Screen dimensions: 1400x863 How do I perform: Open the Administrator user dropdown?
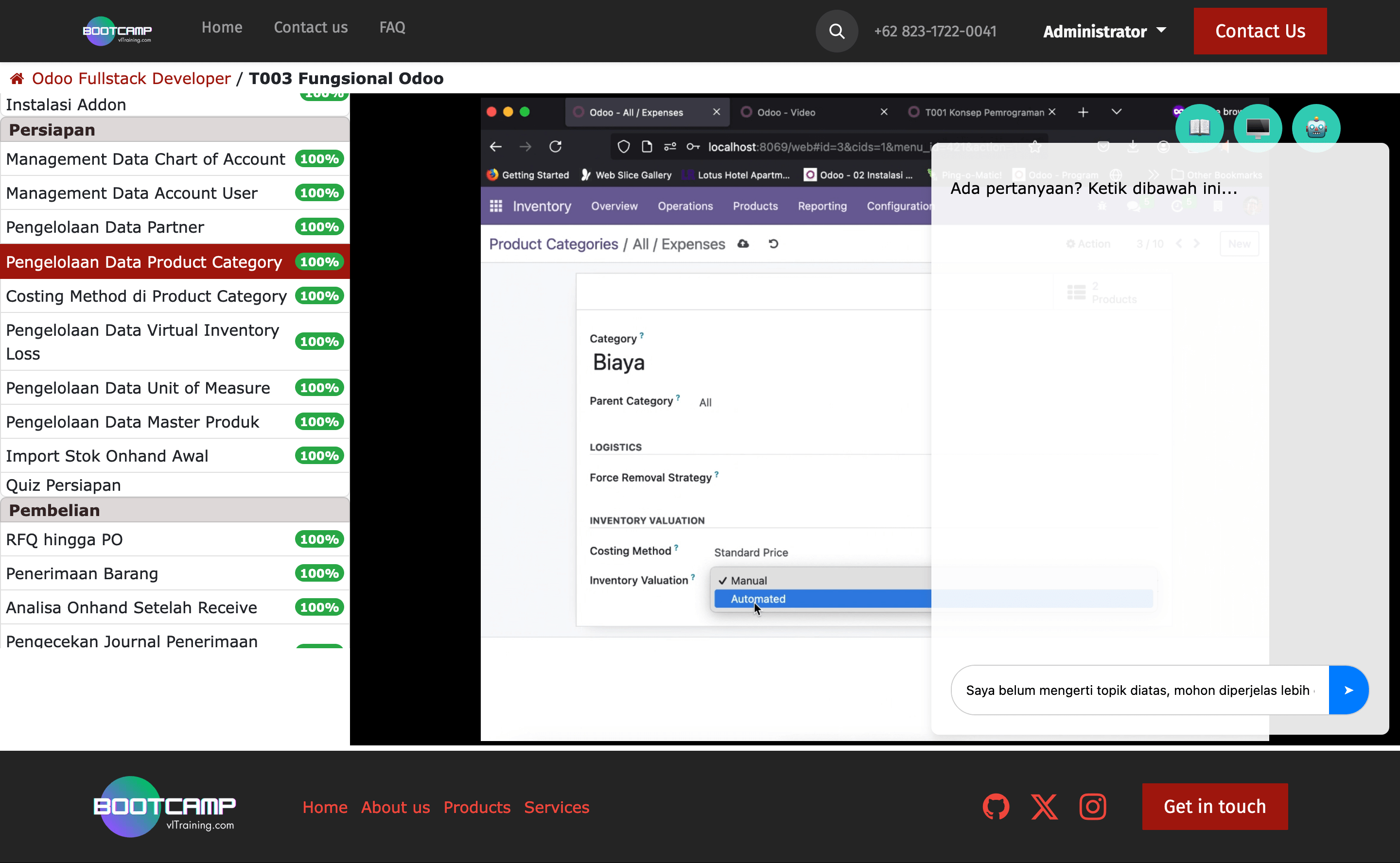pos(1104,32)
